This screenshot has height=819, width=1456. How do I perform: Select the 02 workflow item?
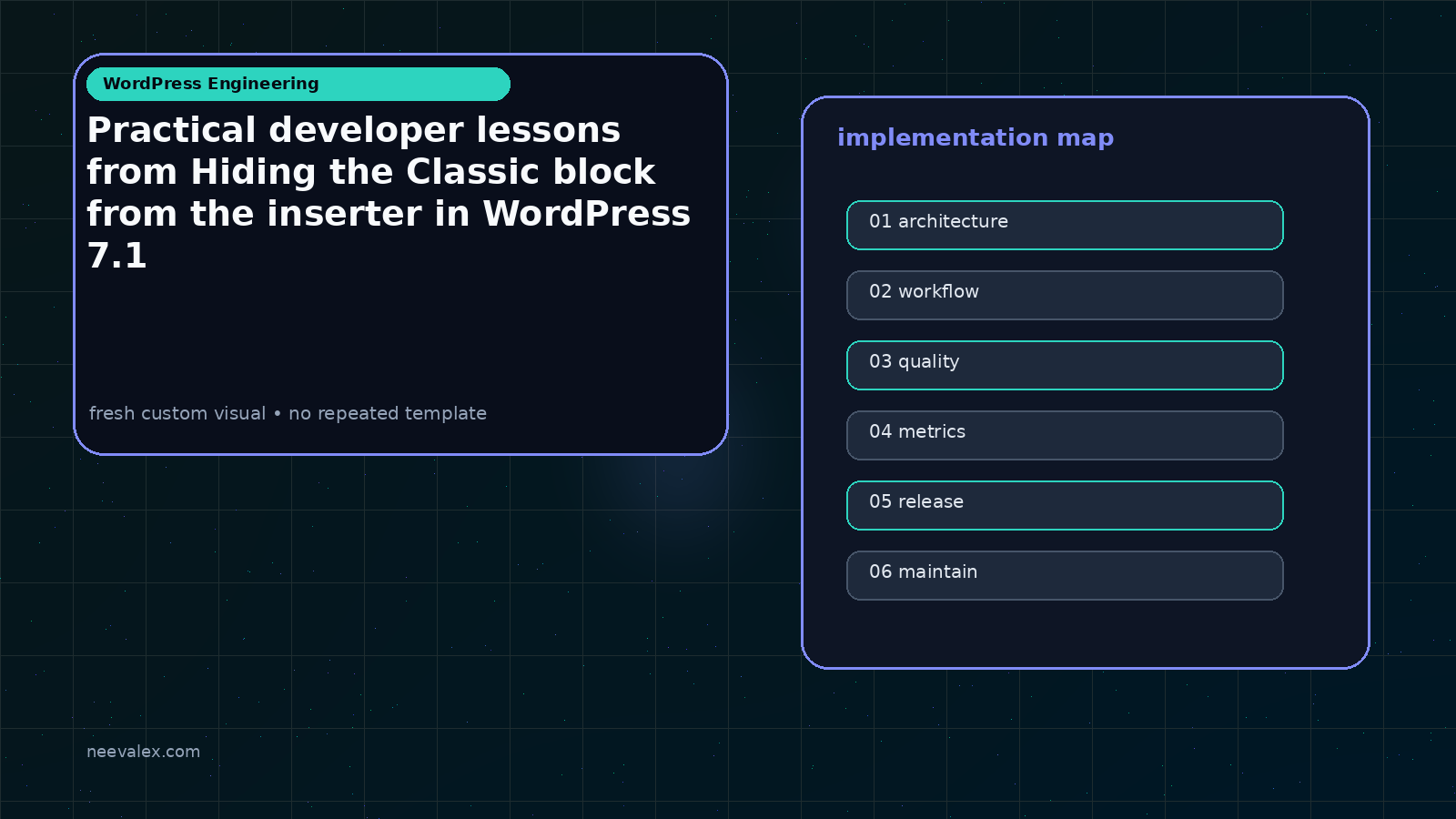coord(1065,295)
